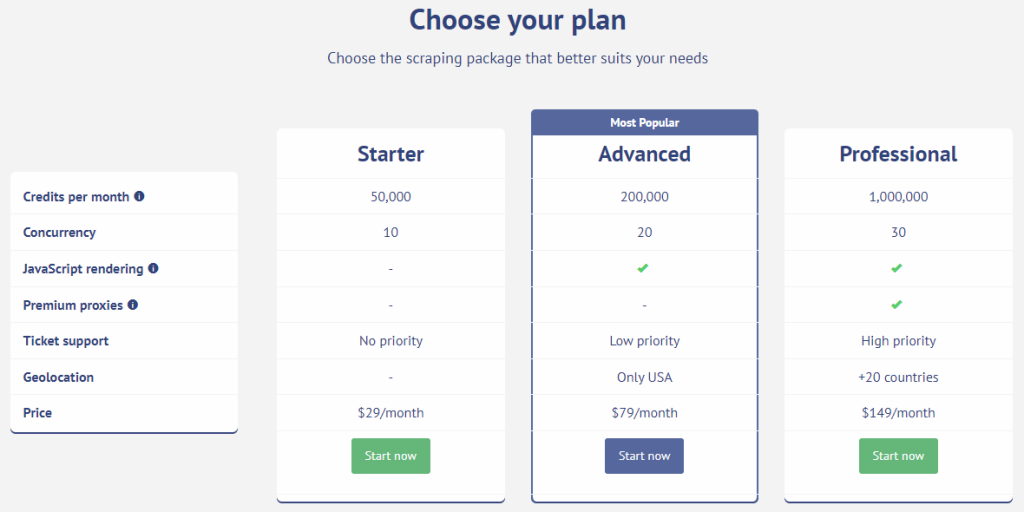Screen dimensions: 1024x512
Task: Click JavaScript rendering checkmark in Professional column
Action: click(x=897, y=268)
